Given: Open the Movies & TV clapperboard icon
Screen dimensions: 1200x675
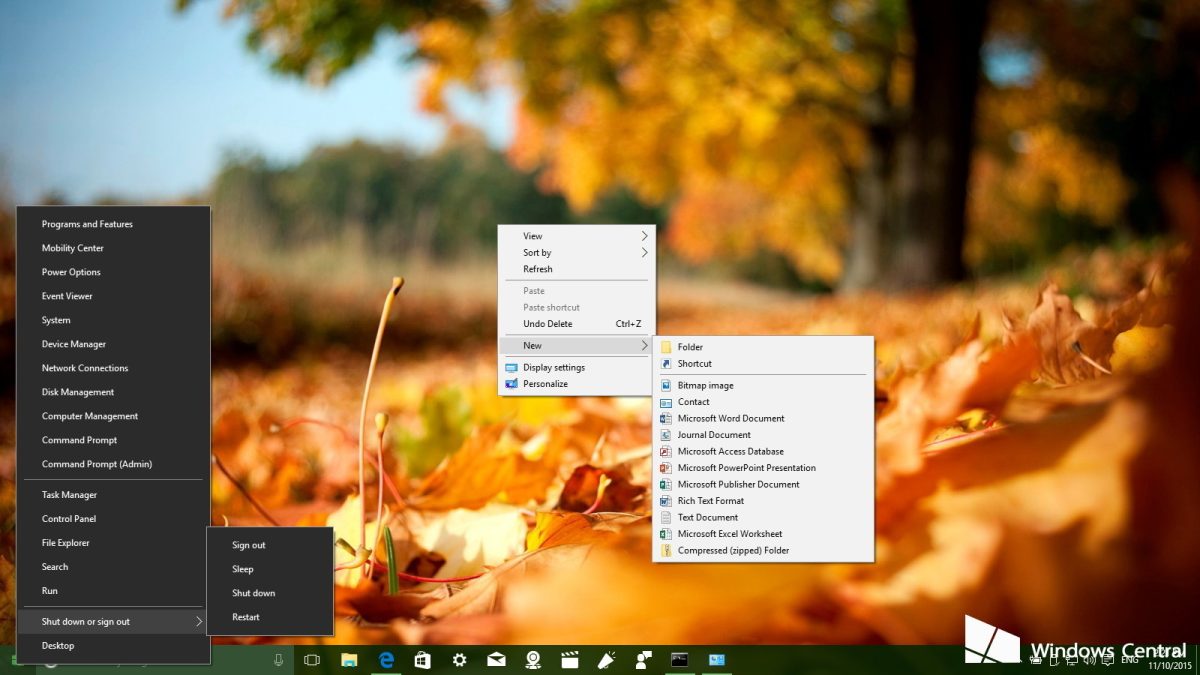Looking at the screenshot, I should coord(570,660).
